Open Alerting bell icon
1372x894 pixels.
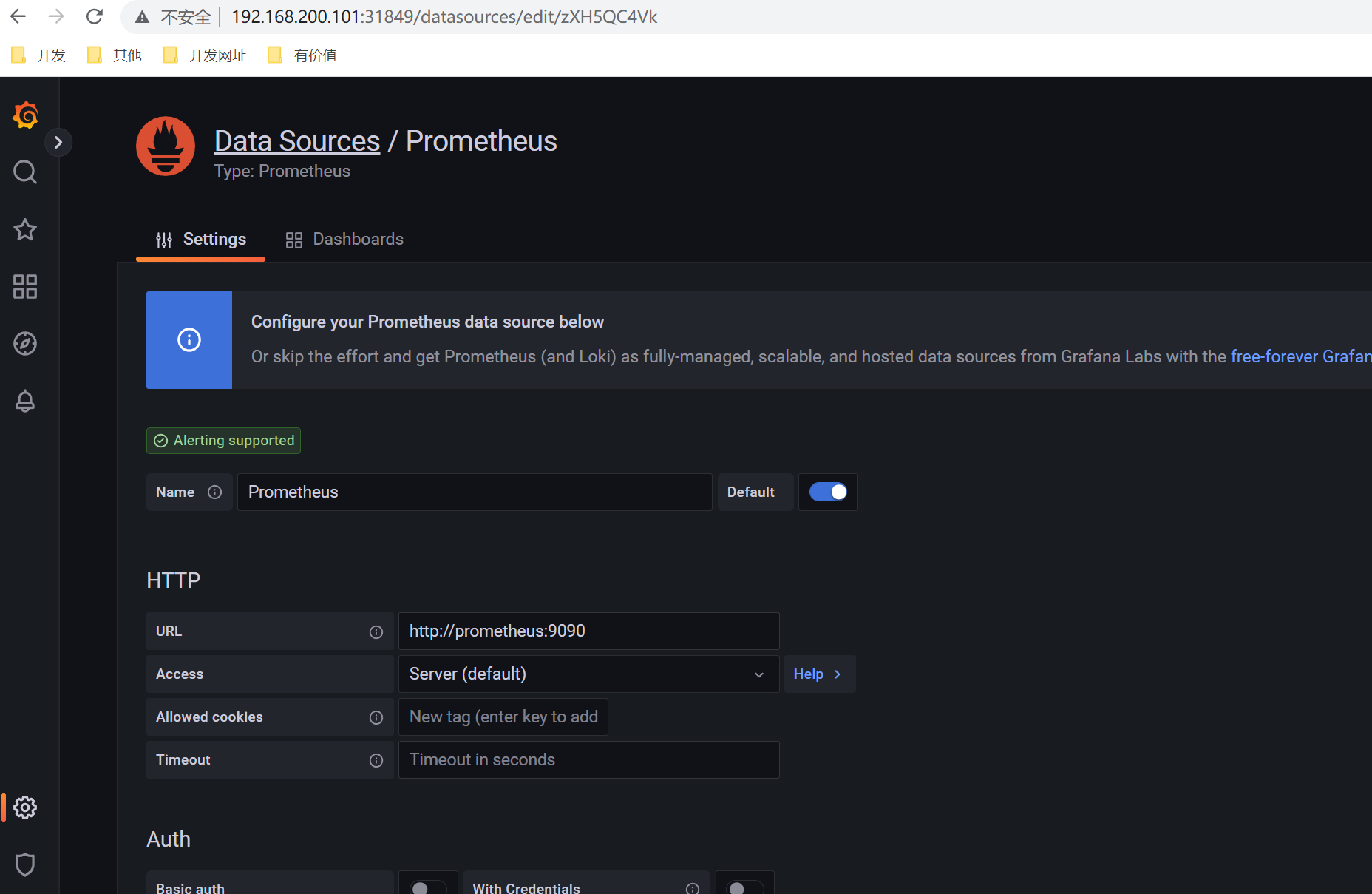coord(25,401)
